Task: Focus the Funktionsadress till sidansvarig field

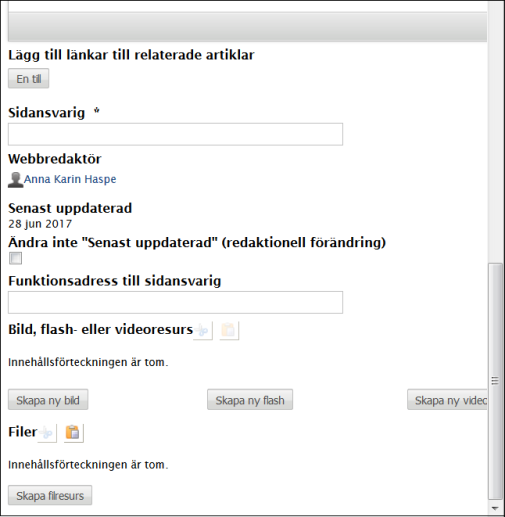Action: pos(175,302)
